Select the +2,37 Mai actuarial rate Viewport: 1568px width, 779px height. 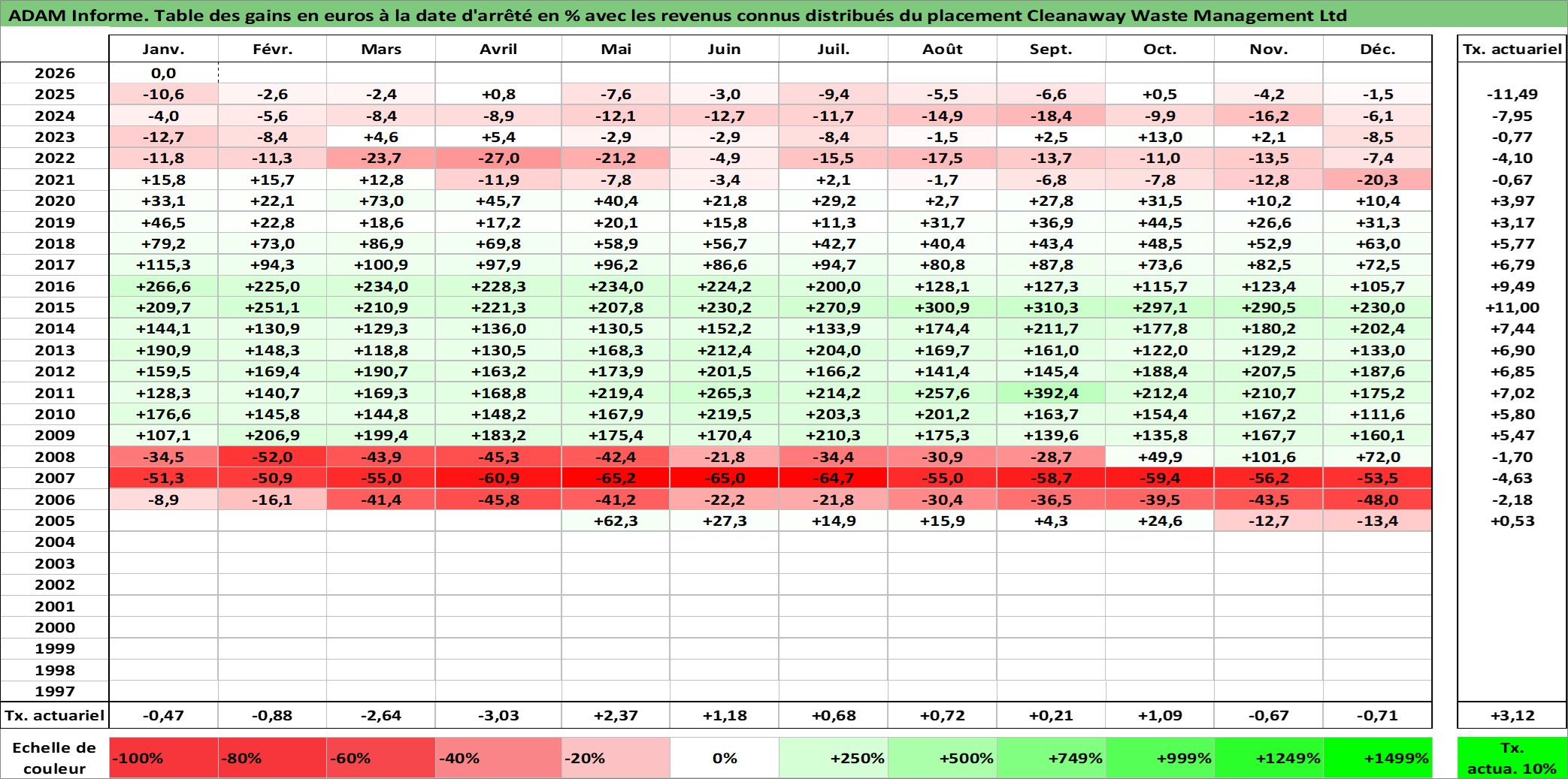[616, 715]
